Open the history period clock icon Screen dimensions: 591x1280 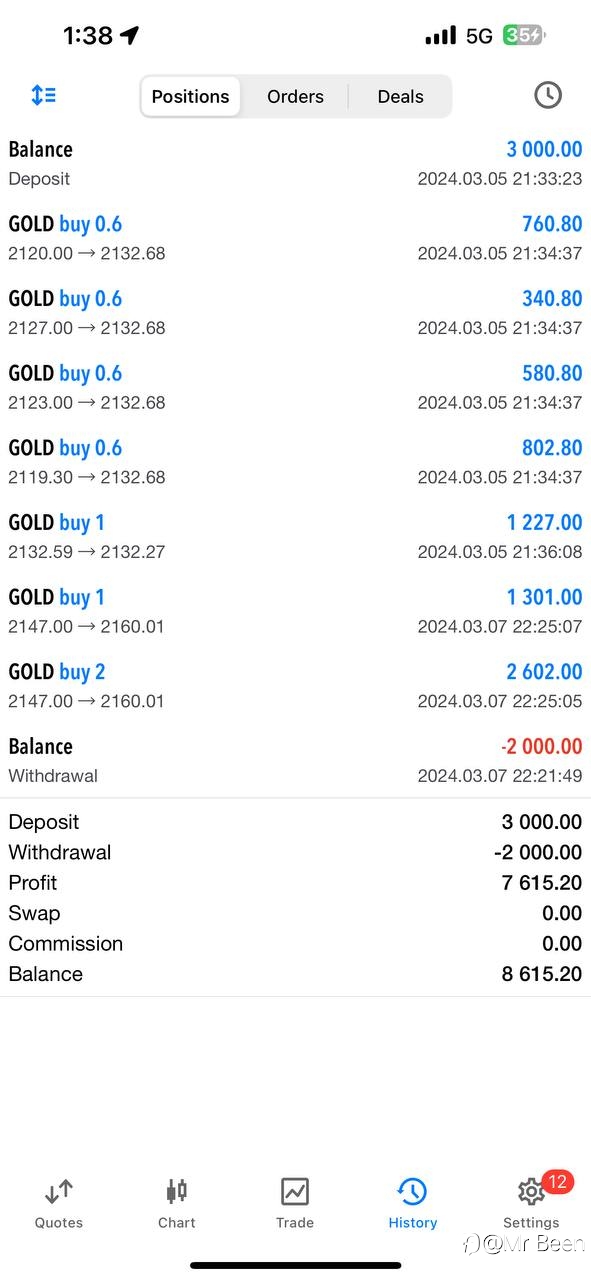pyautogui.click(x=547, y=95)
